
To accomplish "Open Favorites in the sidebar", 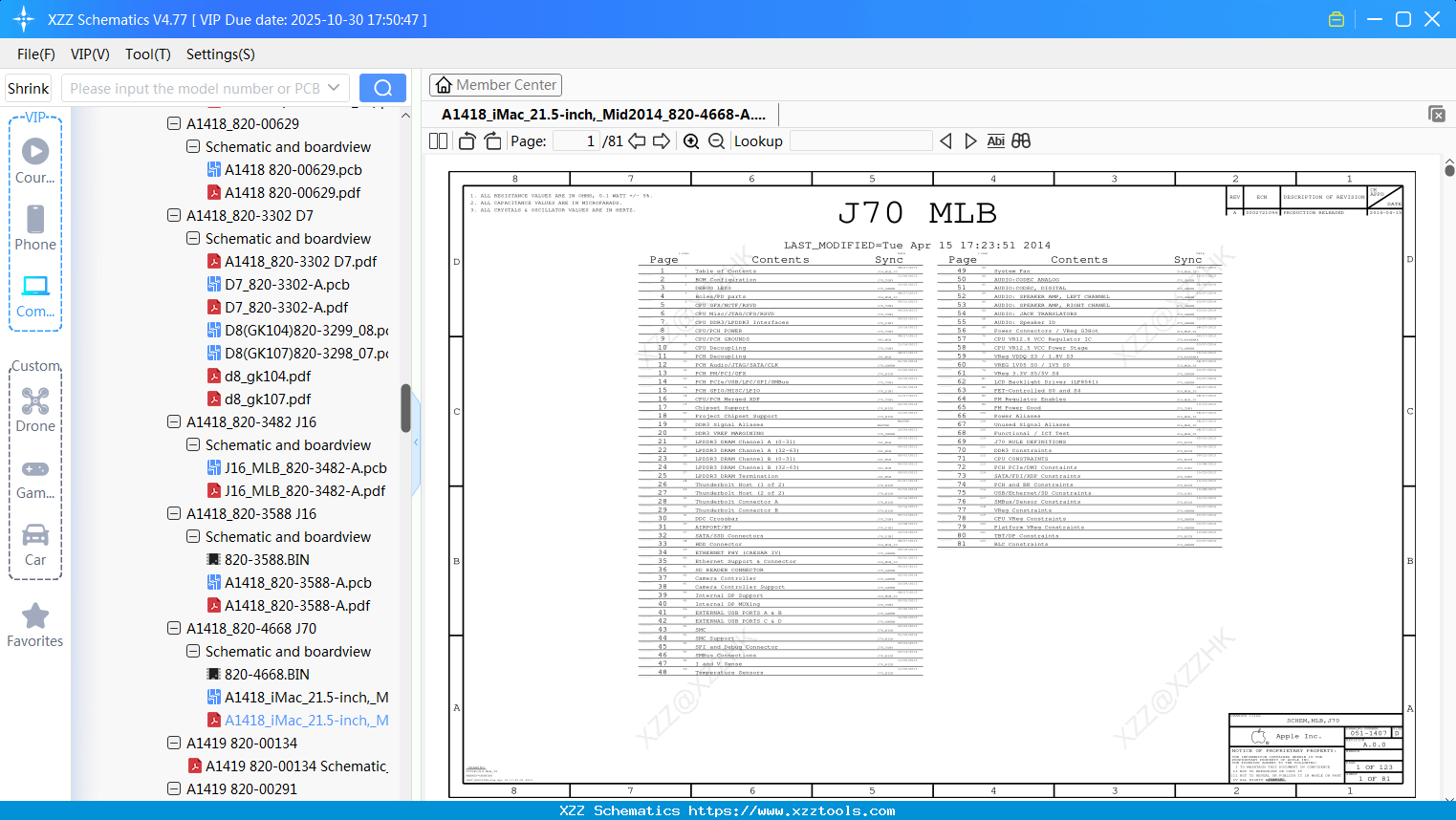I will [x=35, y=625].
